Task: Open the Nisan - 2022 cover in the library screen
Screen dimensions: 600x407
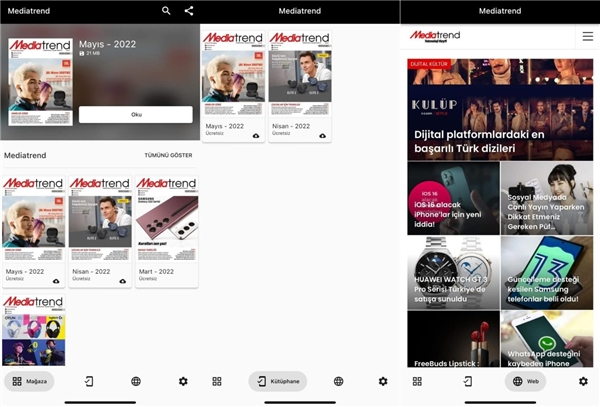Action: (300, 73)
